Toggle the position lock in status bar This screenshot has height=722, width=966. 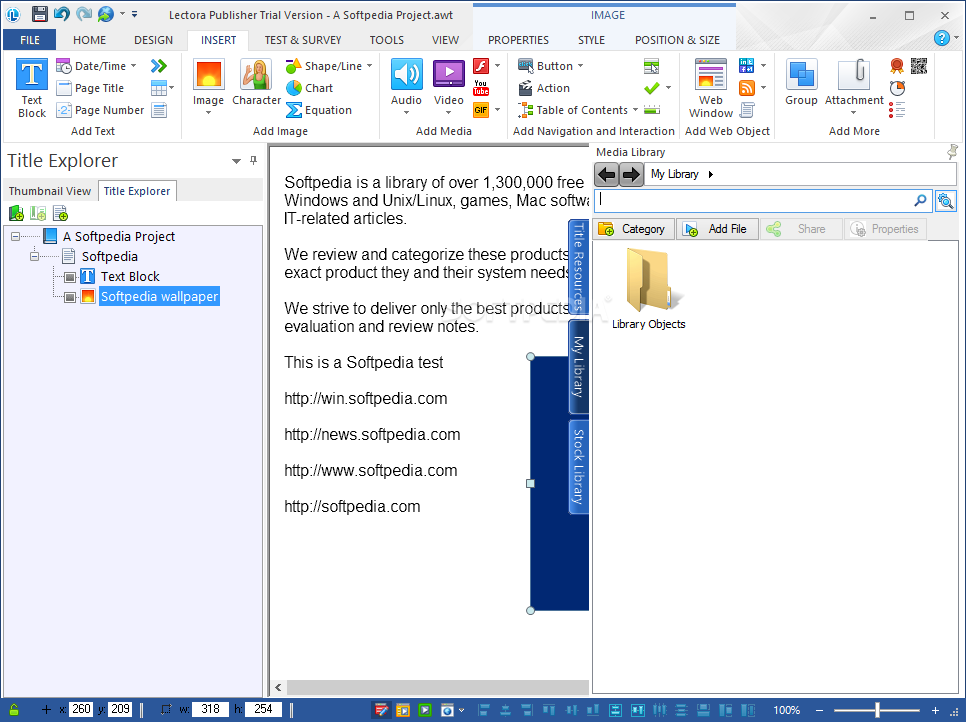pyautogui.click(x=14, y=710)
